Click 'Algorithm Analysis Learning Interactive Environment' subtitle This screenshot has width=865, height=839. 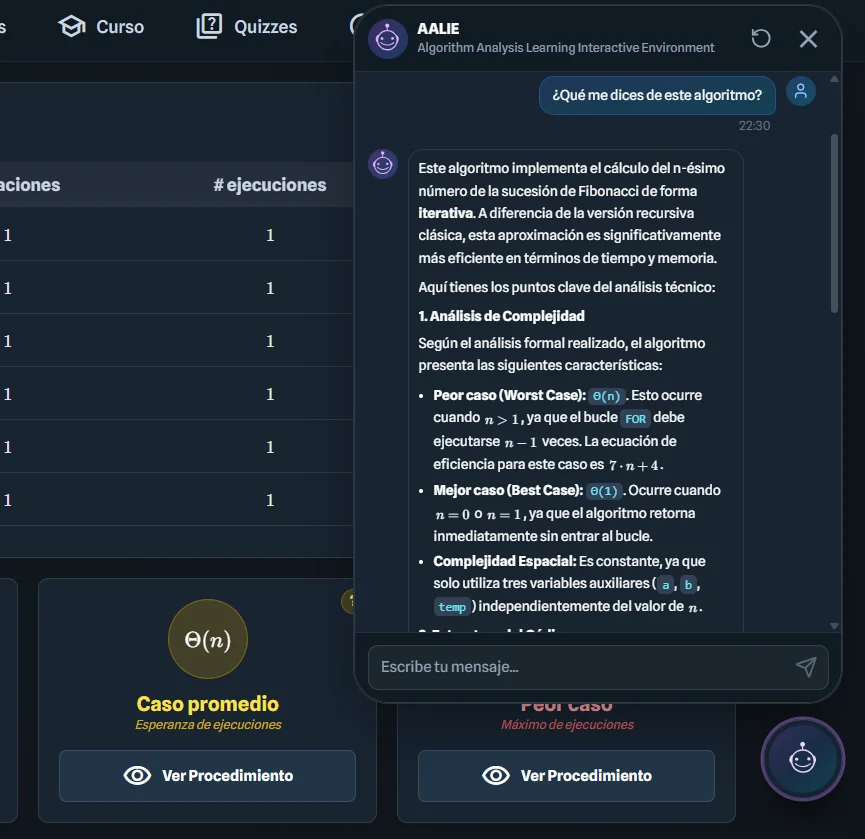[566, 47]
